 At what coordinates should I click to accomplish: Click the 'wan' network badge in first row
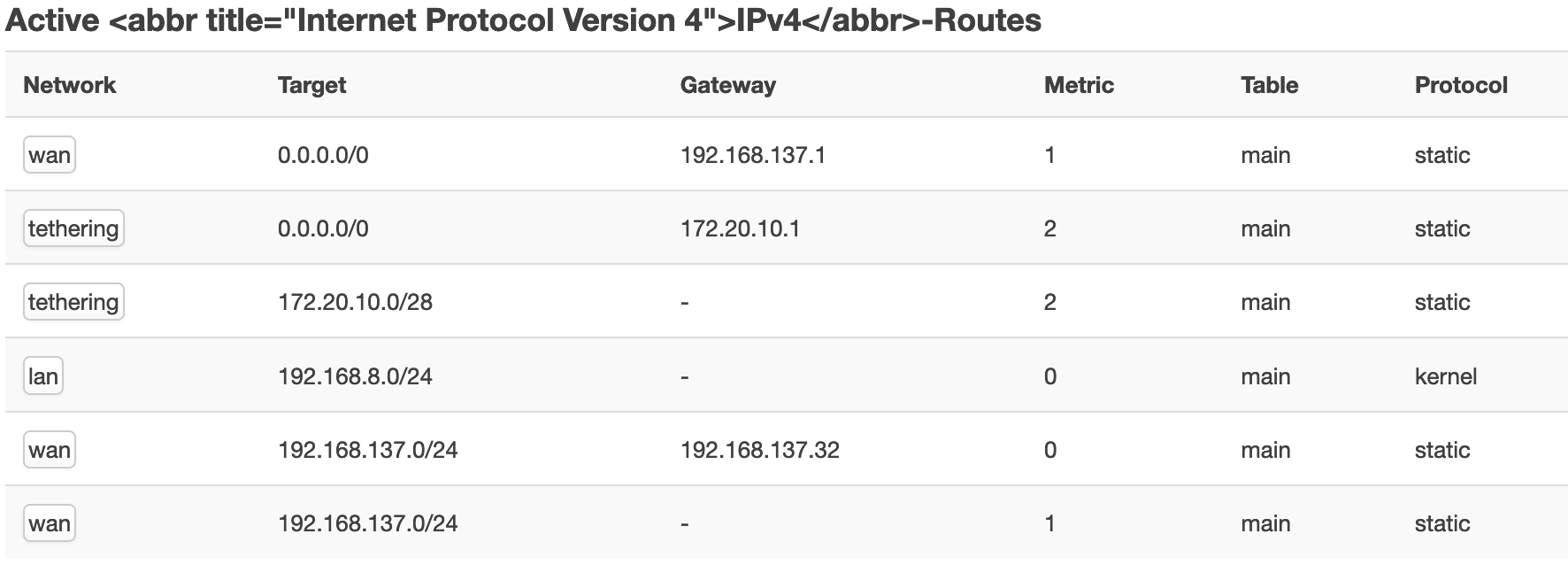point(49,154)
